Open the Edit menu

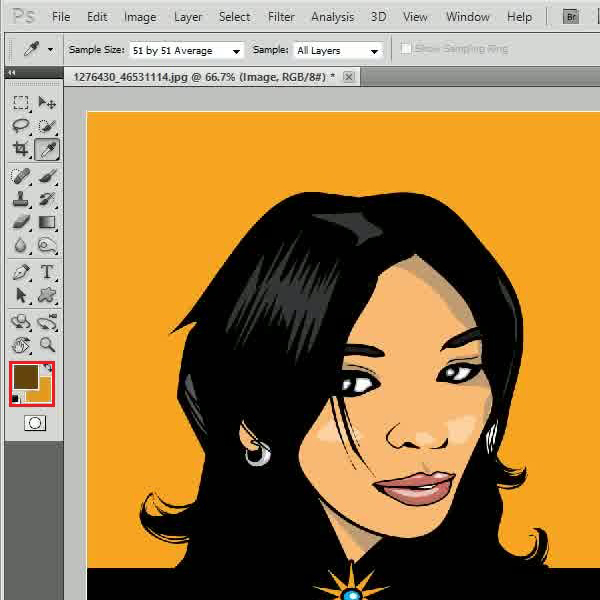(x=97, y=17)
